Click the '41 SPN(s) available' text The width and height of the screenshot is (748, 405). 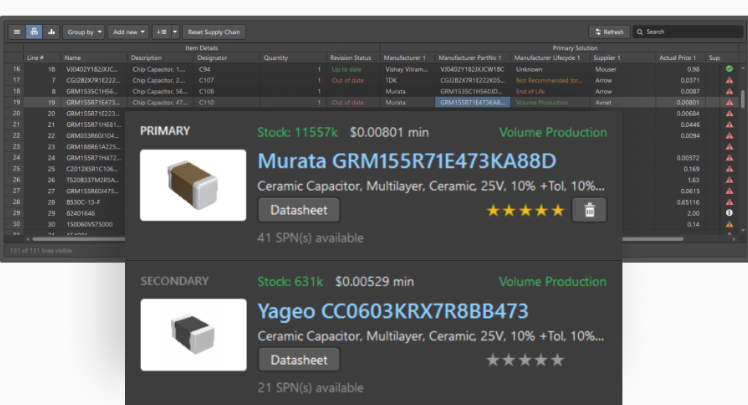(x=310, y=238)
